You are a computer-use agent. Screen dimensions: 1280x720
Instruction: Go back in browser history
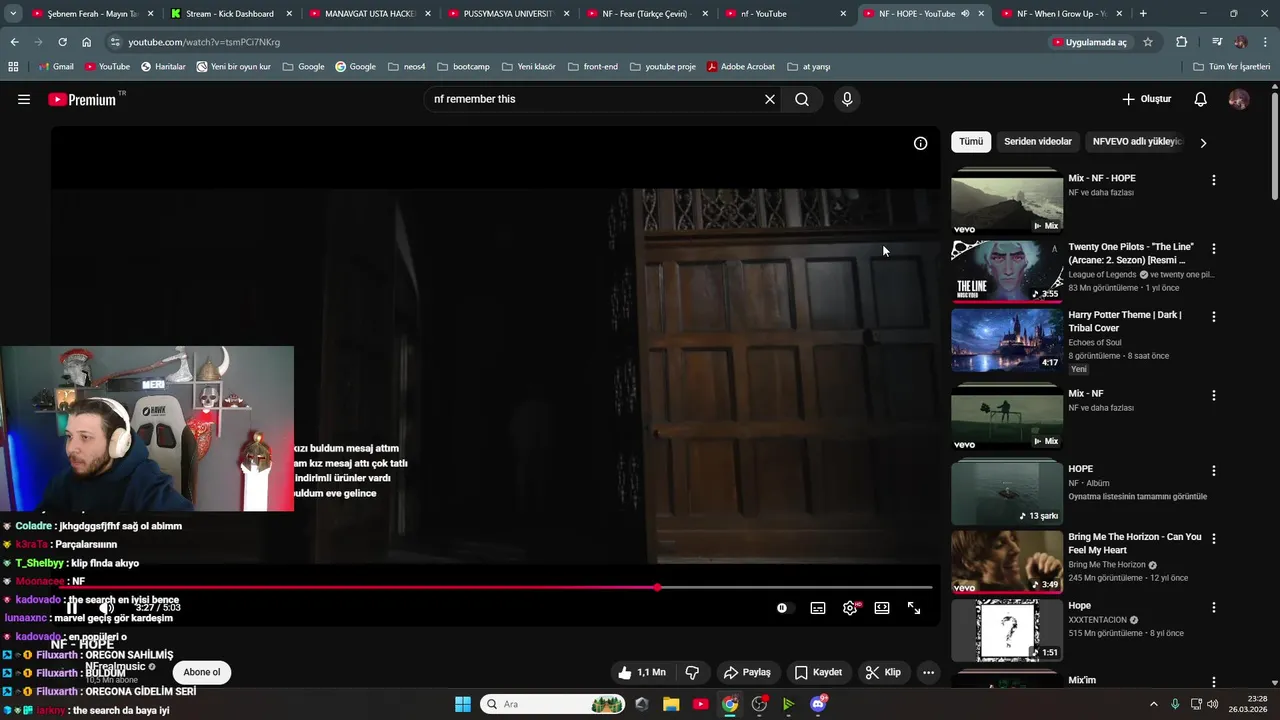(x=14, y=42)
